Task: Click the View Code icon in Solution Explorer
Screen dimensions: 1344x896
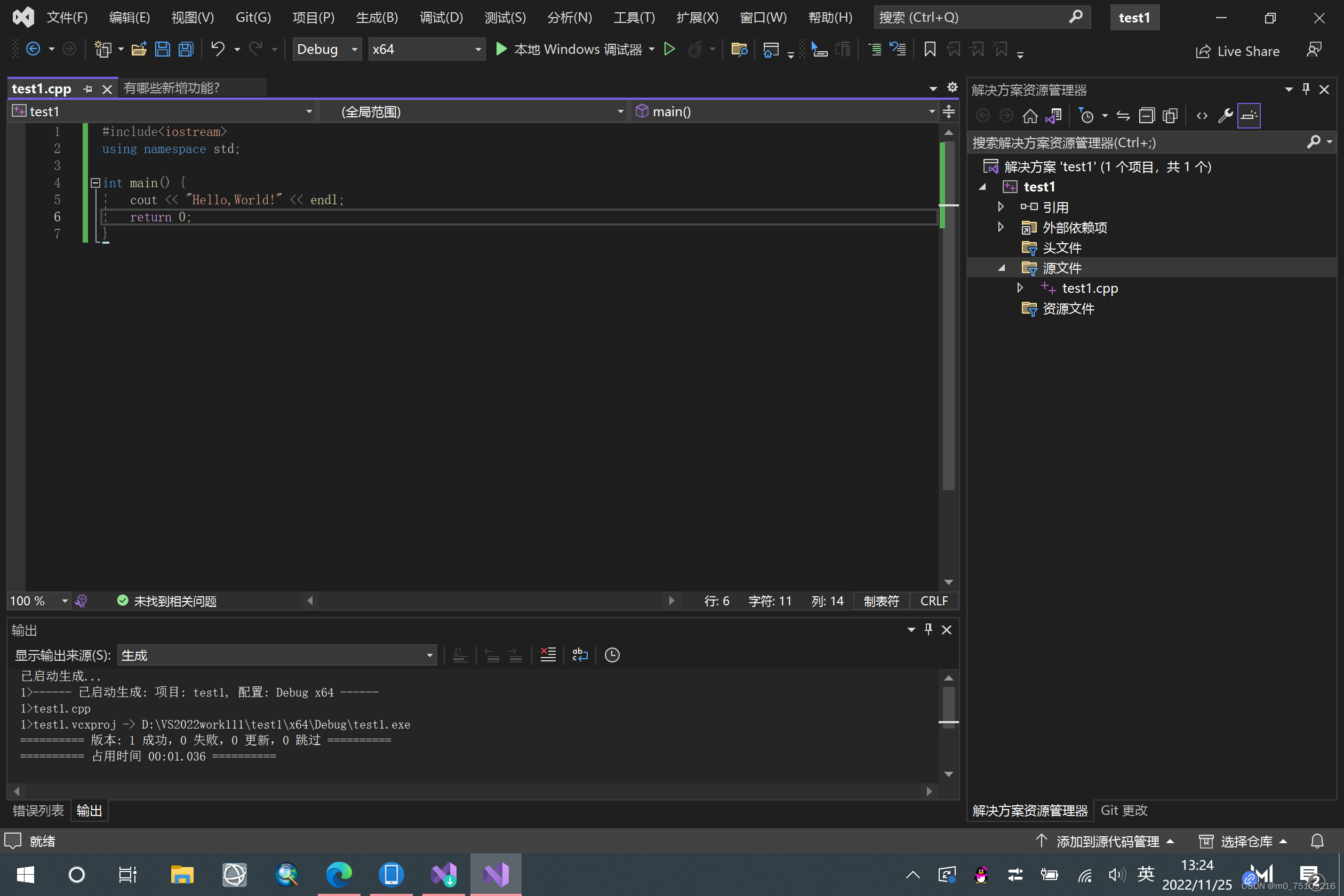Action: click(x=1202, y=116)
